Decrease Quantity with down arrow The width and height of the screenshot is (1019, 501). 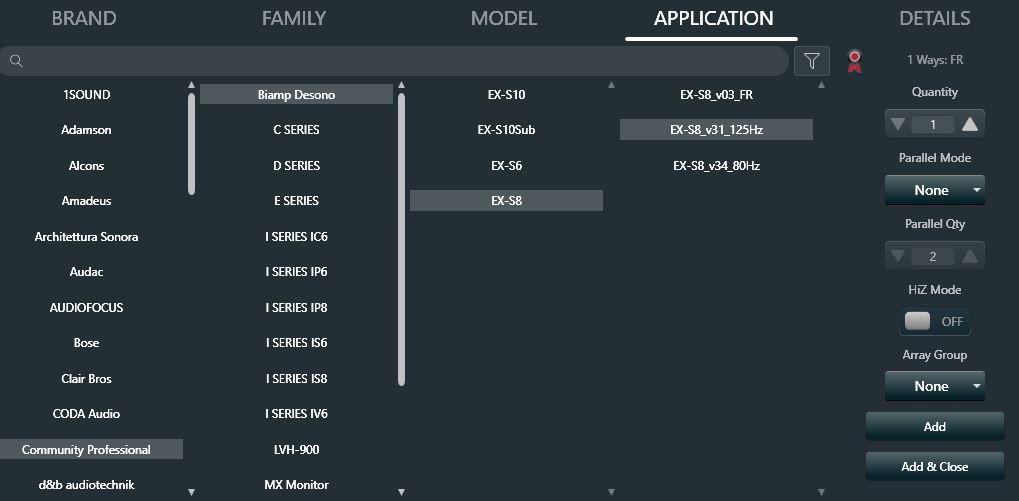coord(898,123)
